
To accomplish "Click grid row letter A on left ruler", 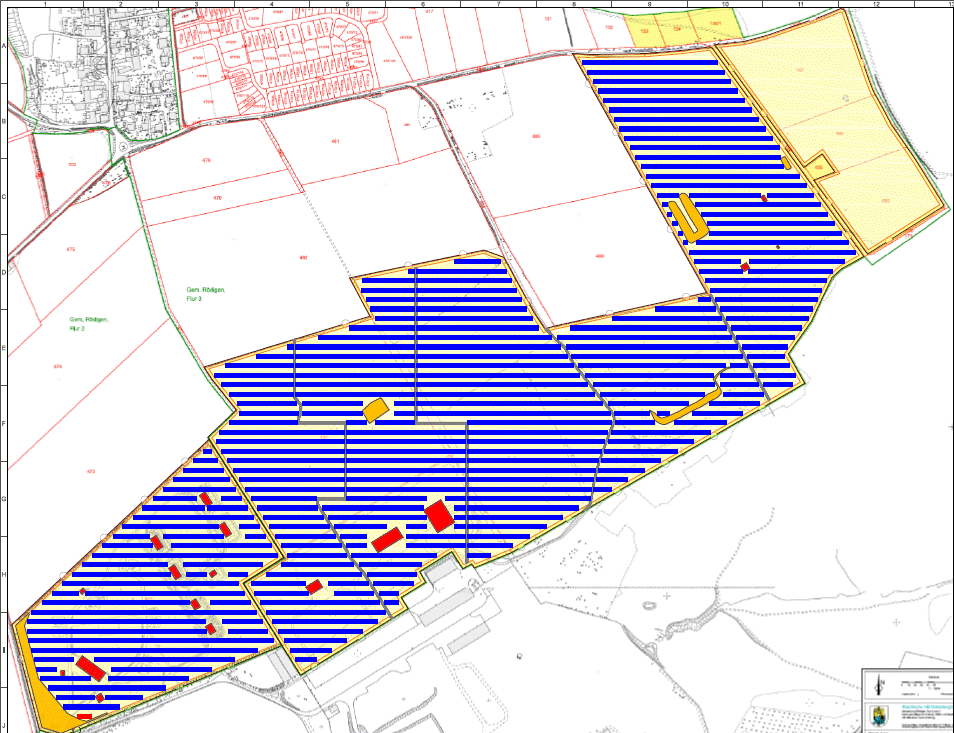I will pyautogui.click(x=4, y=47).
